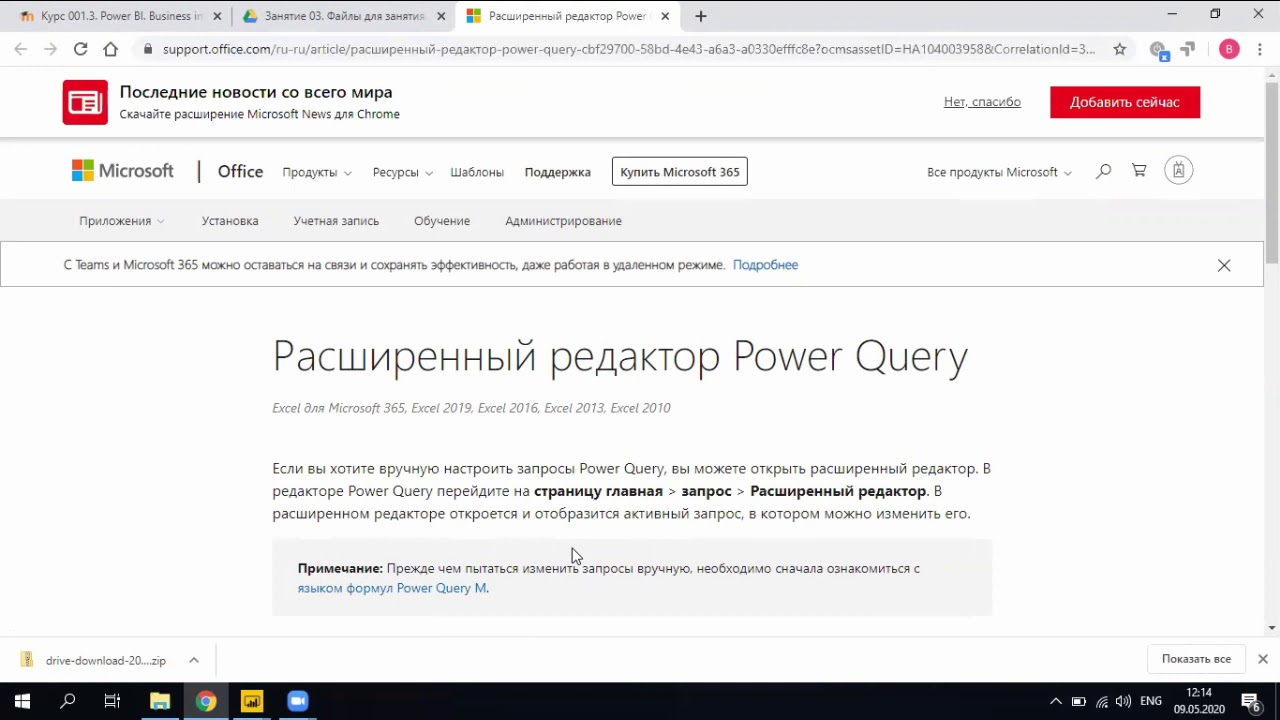This screenshot has height=720, width=1280.
Task: Click the address bar URL field
Action: point(629,49)
